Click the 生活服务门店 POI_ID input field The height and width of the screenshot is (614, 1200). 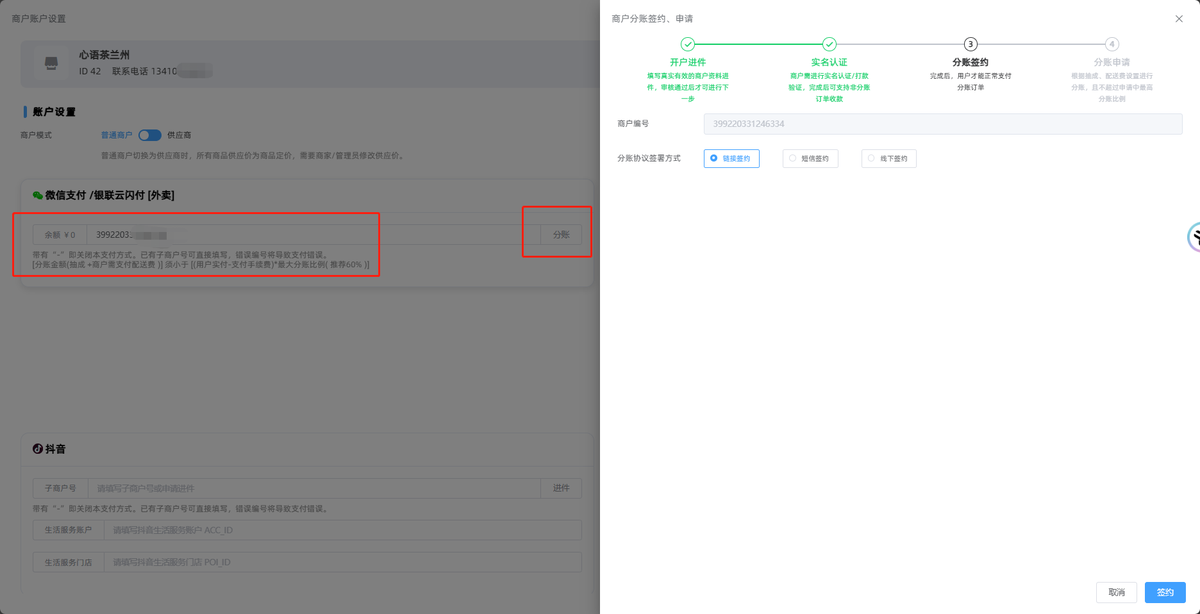(342, 562)
